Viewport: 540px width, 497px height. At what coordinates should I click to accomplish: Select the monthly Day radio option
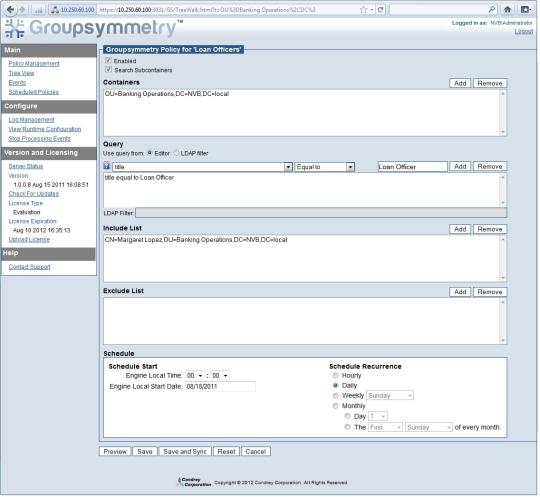click(x=347, y=416)
